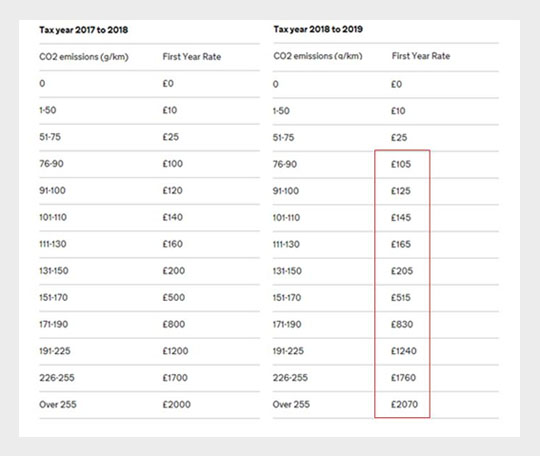Select the £1760 rate cell
Screen dimensions: 540x456
(x=403, y=377)
